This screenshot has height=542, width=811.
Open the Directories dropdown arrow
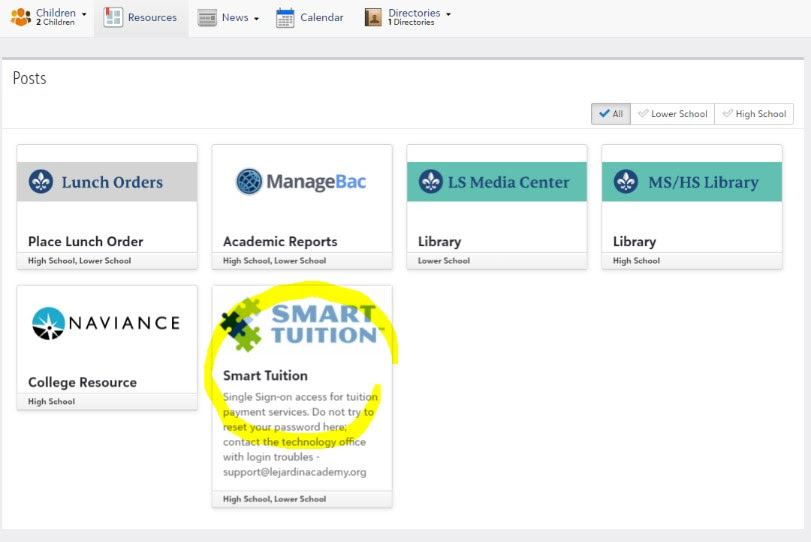click(448, 14)
